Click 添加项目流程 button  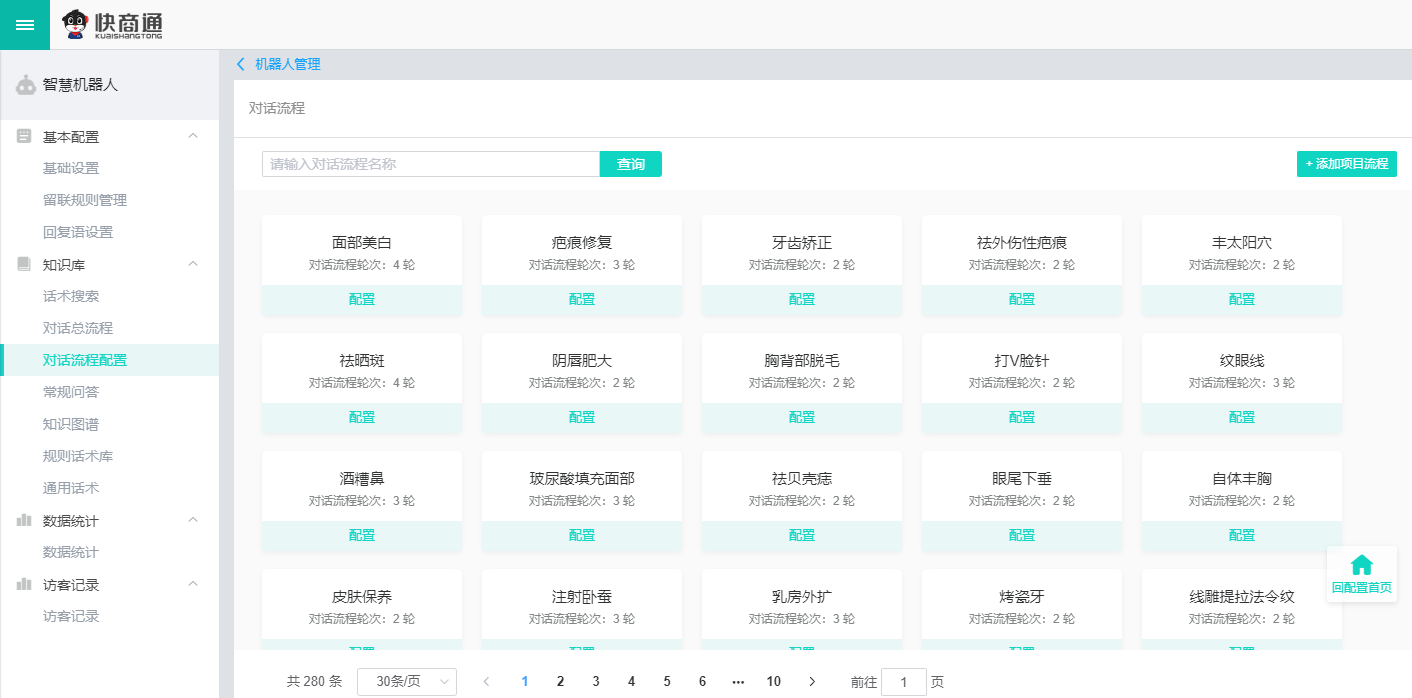(x=1346, y=164)
